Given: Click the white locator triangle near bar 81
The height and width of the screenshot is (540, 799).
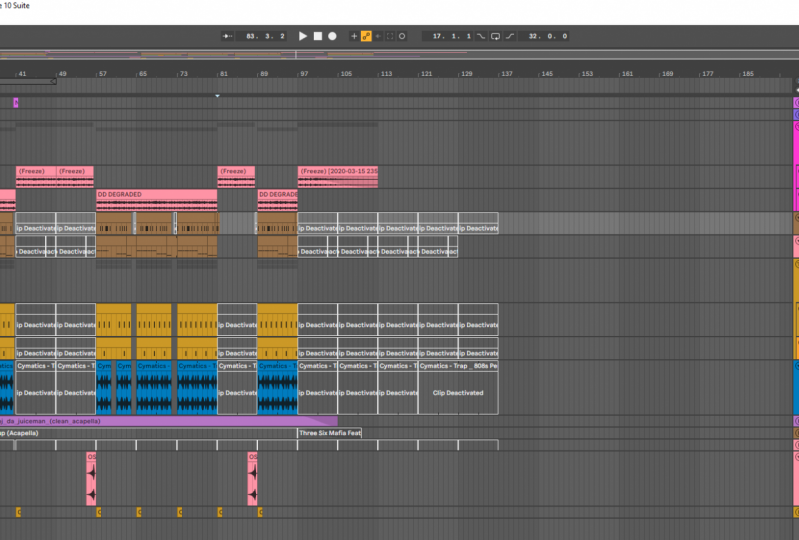Looking at the screenshot, I should [218, 96].
